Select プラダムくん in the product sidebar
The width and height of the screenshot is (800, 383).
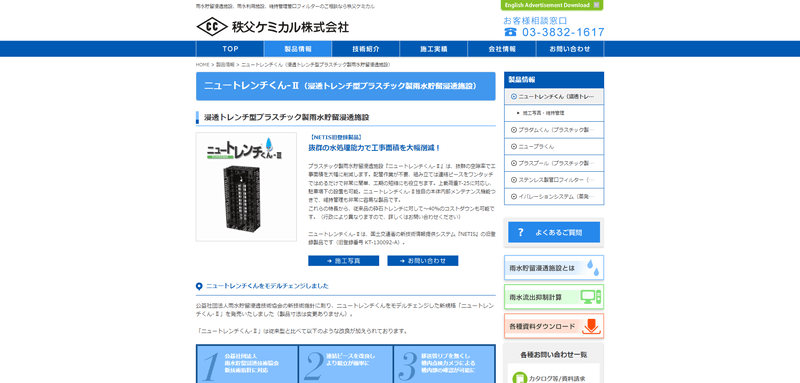(x=554, y=130)
